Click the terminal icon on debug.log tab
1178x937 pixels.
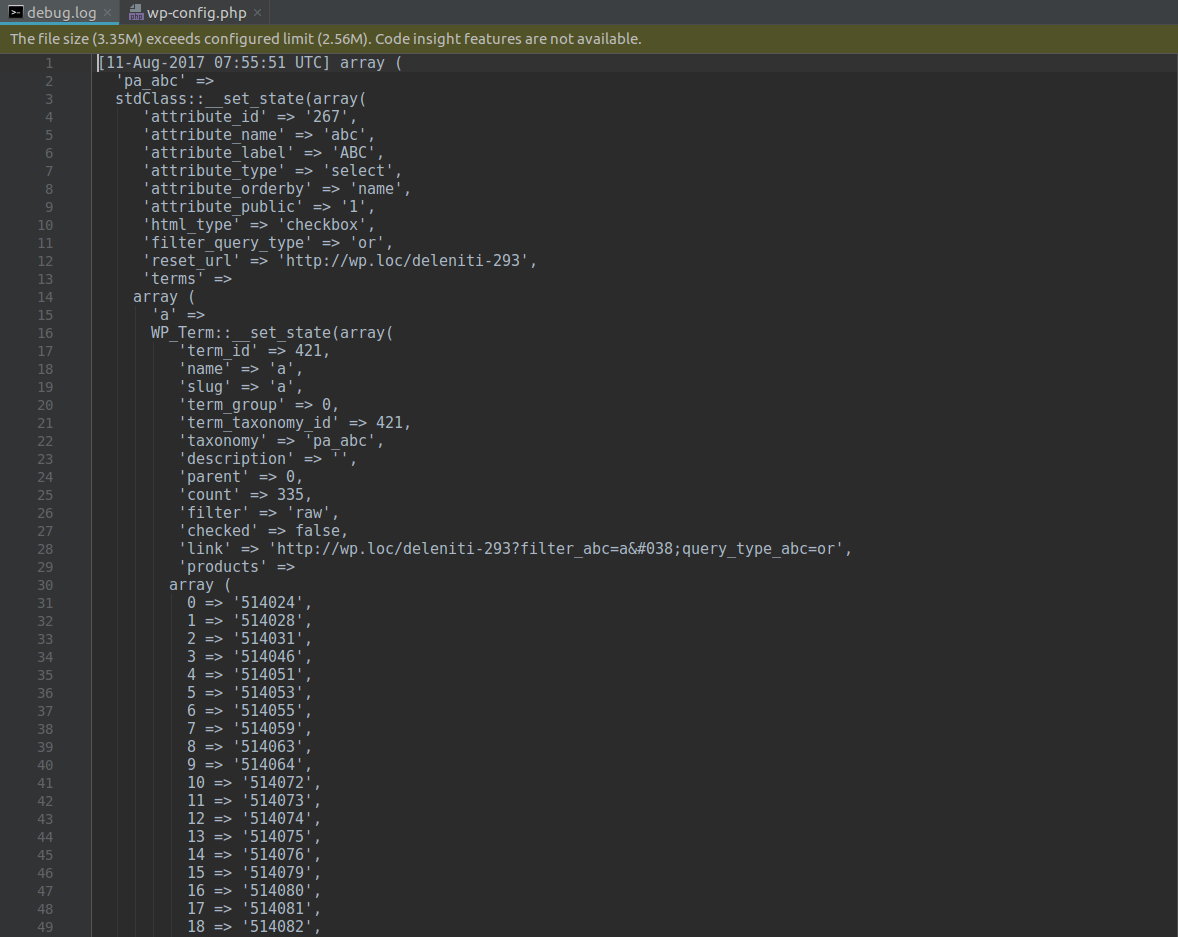tap(16, 13)
